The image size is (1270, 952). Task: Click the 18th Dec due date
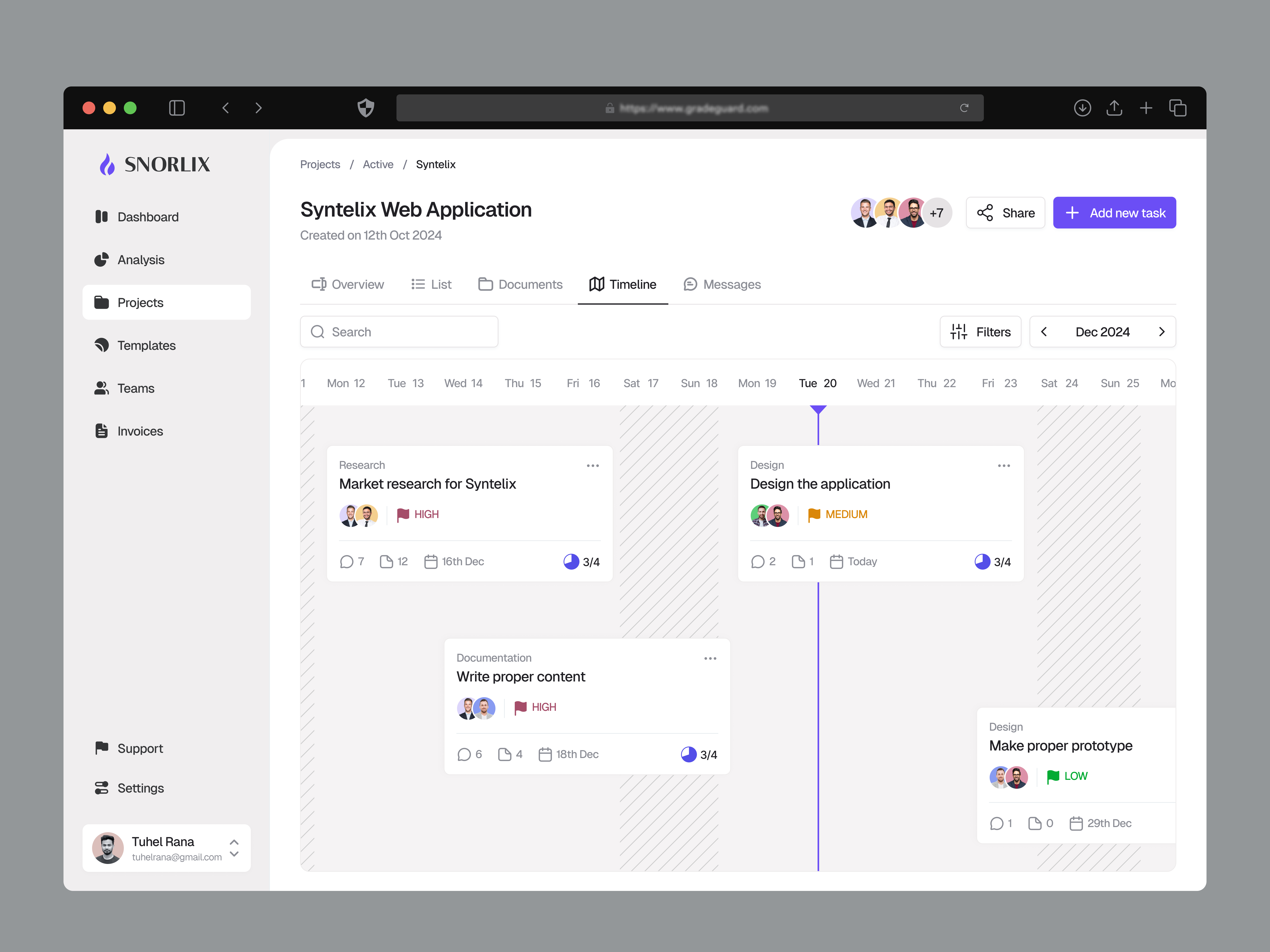point(568,755)
